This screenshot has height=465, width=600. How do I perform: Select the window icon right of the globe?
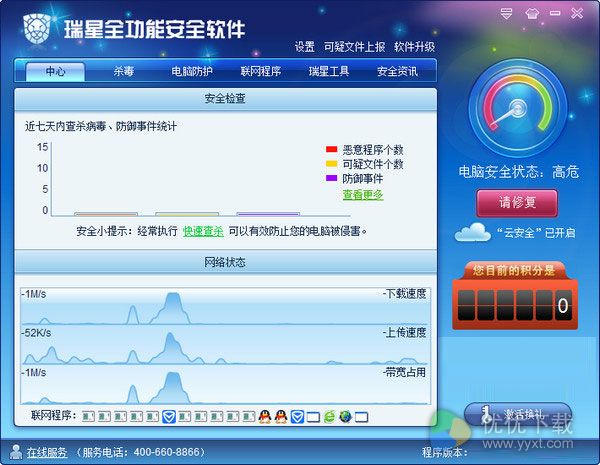click(x=361, y=417)
